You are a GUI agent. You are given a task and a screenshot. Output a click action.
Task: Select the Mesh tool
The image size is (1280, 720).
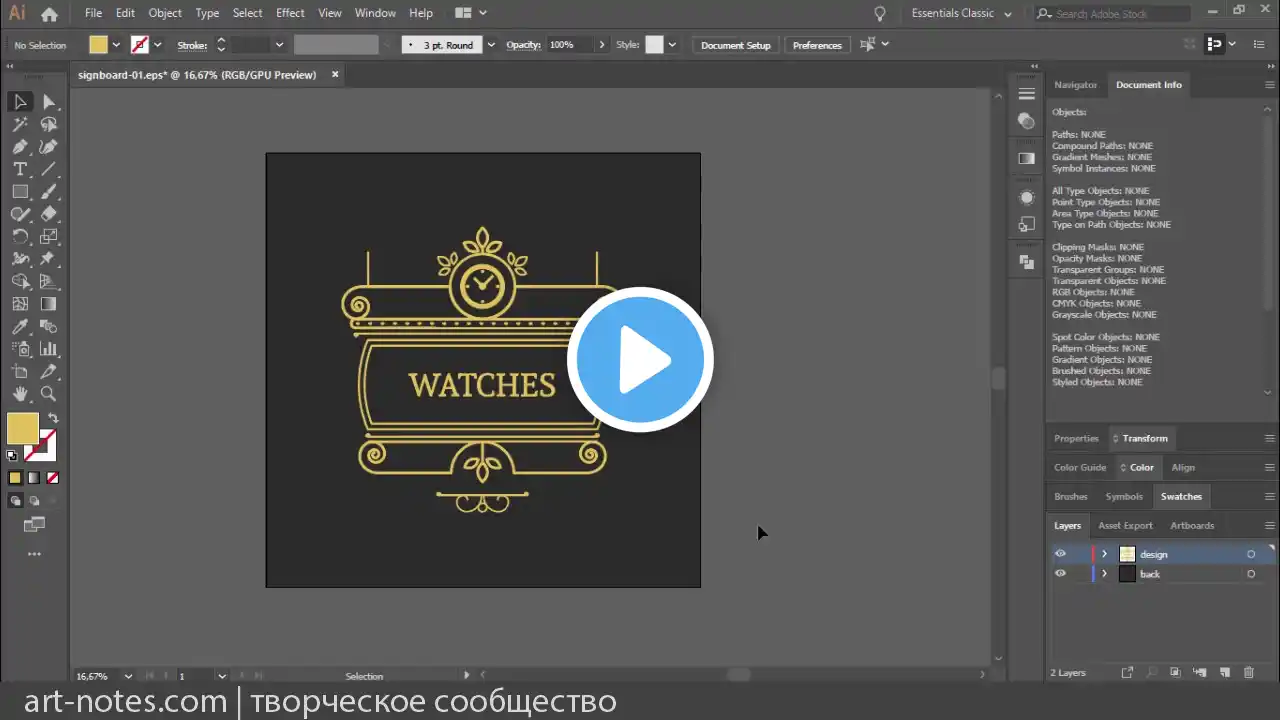[20, 304]
